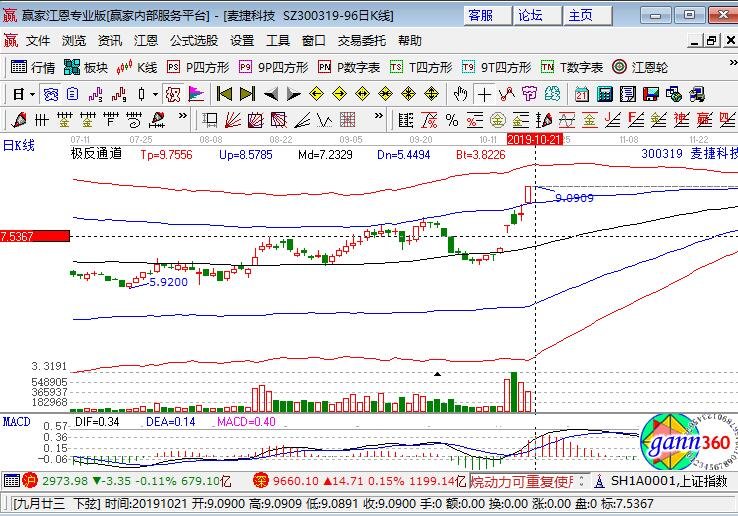Toggle the 权 adjustment icon
The image size is (738, 516).
pos(173,95)
